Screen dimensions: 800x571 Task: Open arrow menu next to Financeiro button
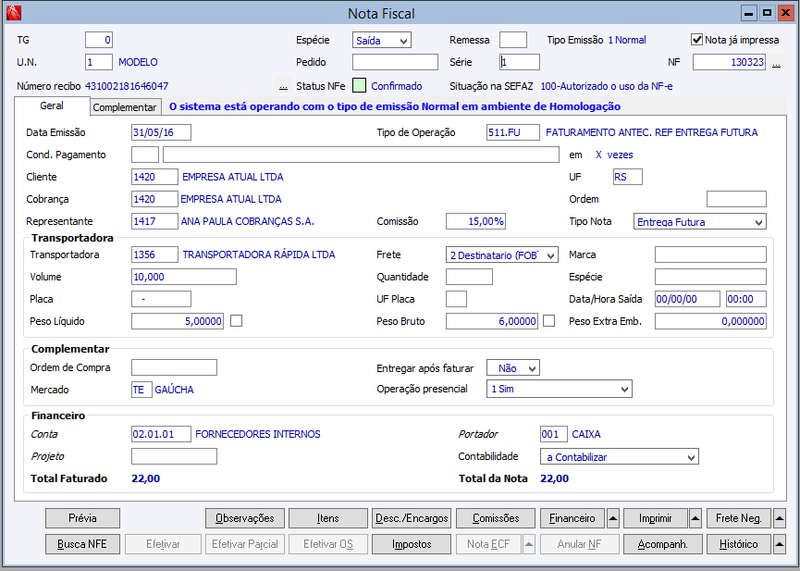[611, 518]
